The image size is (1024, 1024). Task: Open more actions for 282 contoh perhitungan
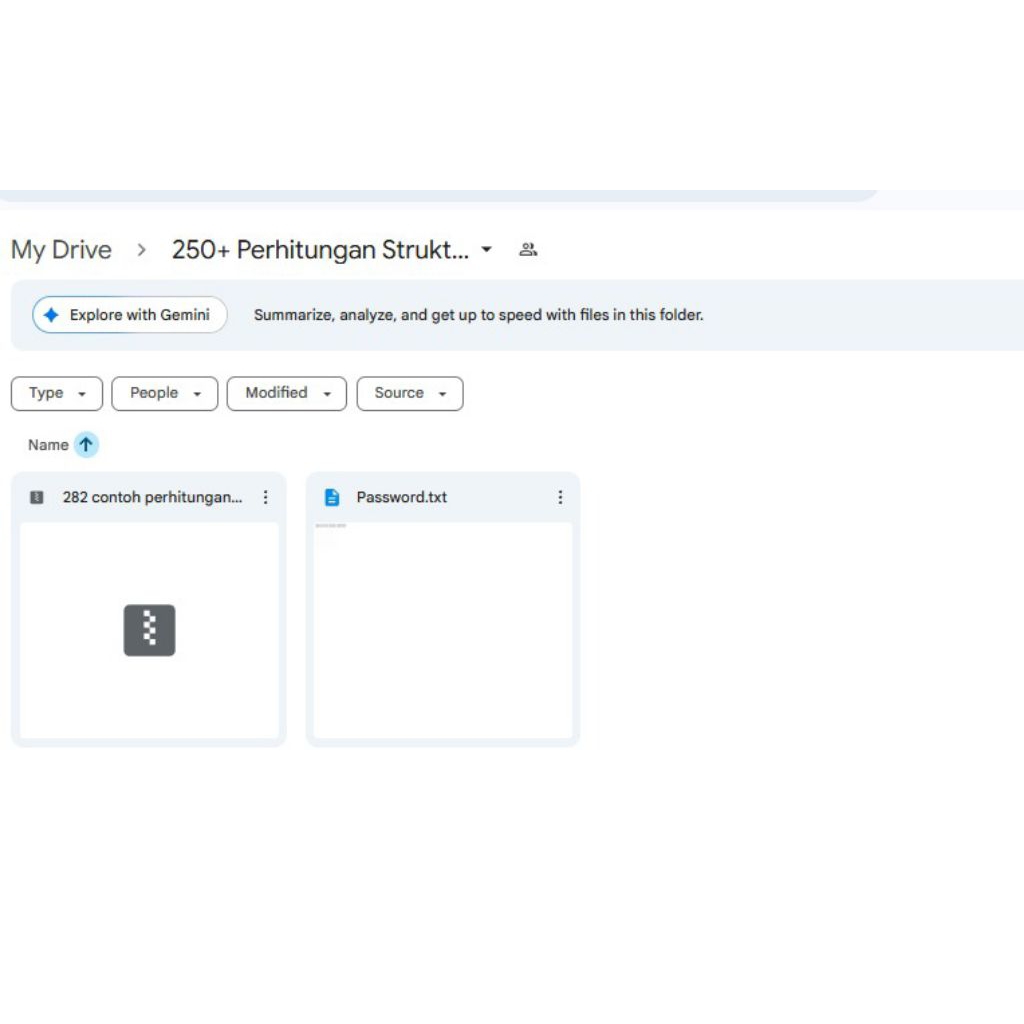click(x=265, y=498)
